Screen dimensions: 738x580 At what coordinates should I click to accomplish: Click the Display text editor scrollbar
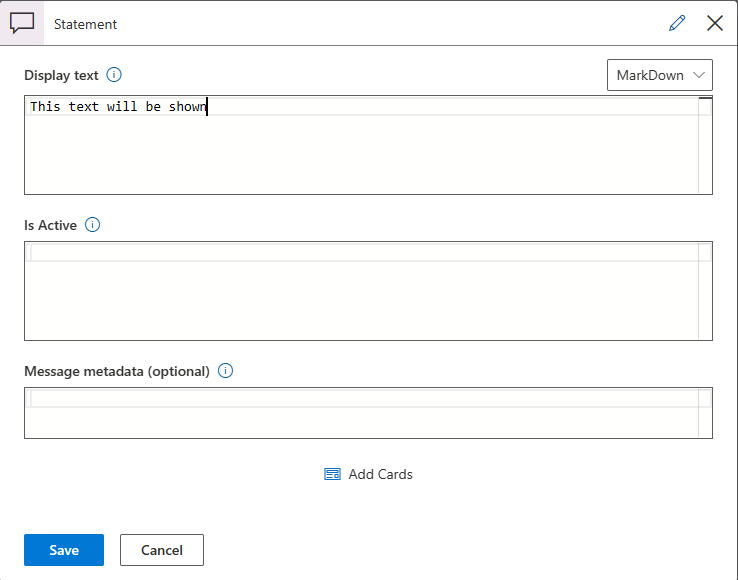705,145
